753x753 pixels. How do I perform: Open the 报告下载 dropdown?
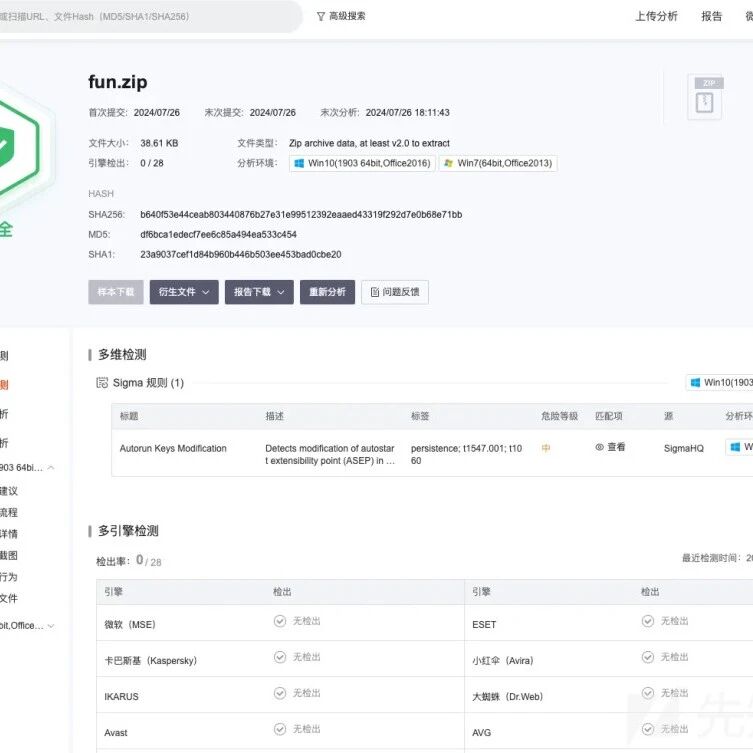pos(259,292)
